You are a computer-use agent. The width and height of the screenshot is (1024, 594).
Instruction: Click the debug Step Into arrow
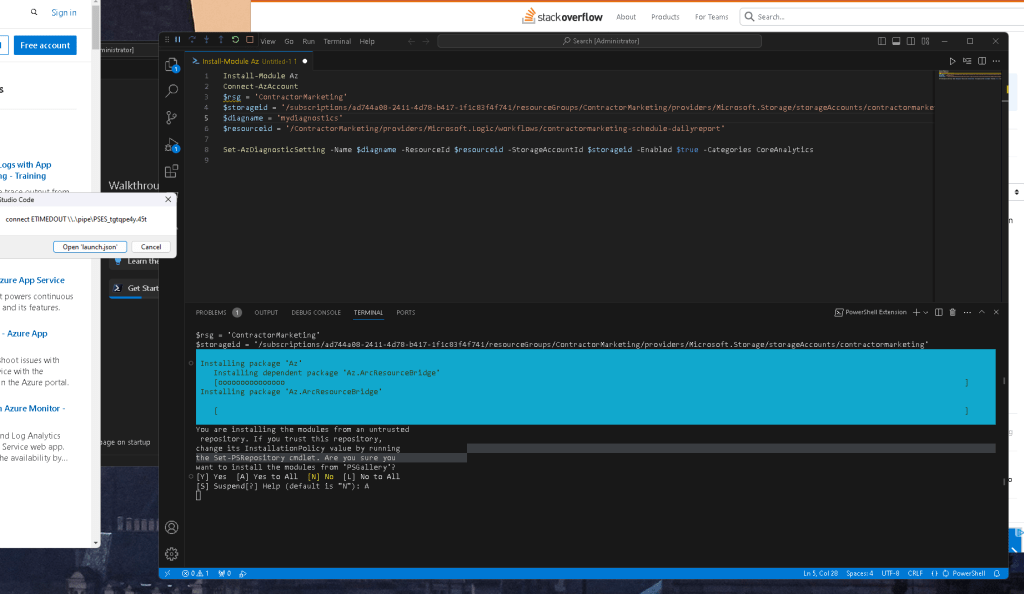[206, 40]
